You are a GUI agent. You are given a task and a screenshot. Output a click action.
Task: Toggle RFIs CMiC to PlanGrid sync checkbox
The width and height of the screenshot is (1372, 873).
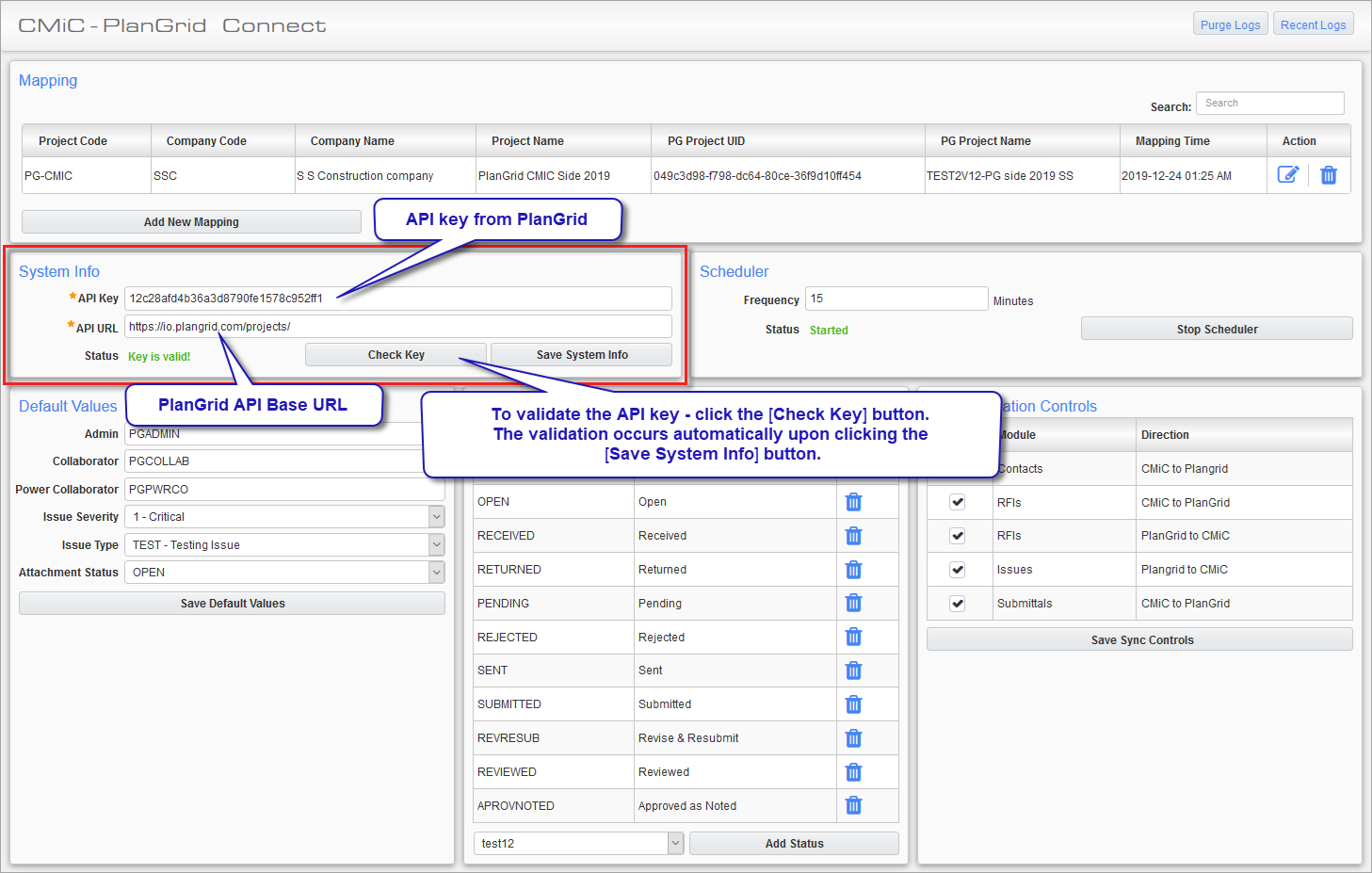click(x=958, y=502)
